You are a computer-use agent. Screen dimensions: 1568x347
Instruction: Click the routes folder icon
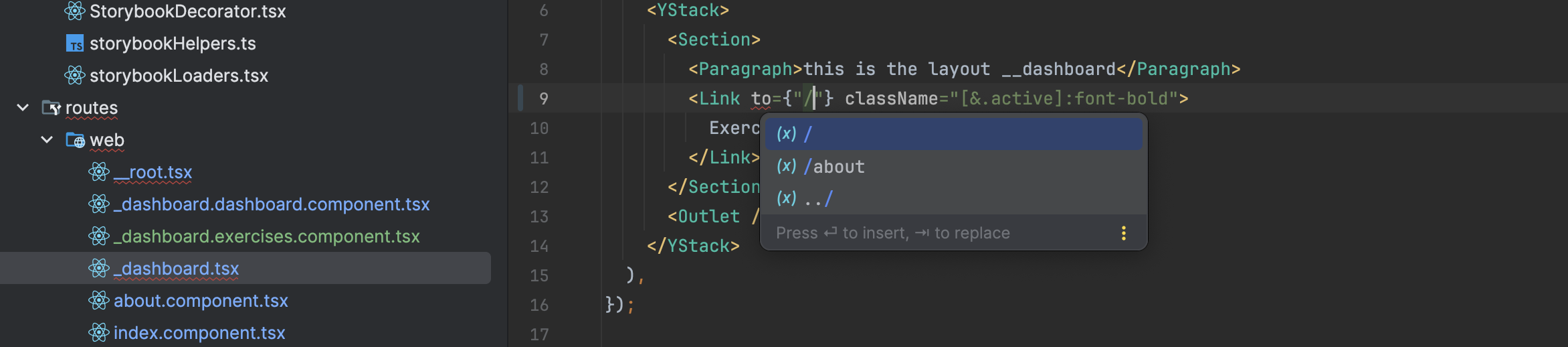[52, 108]
